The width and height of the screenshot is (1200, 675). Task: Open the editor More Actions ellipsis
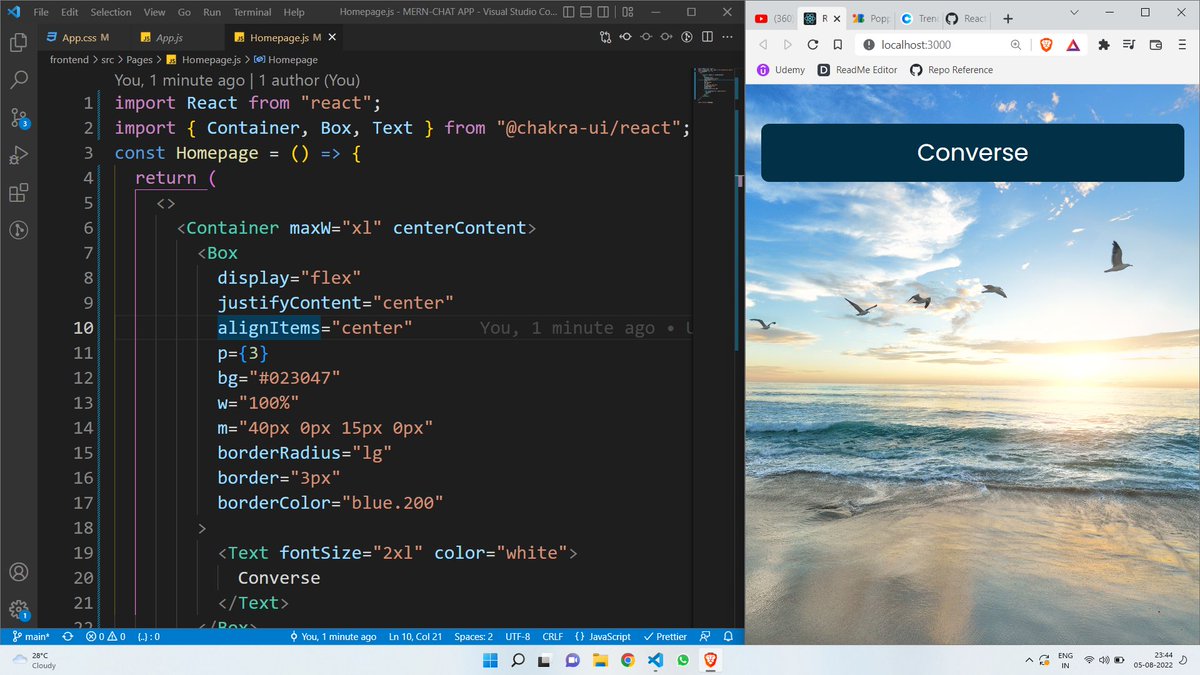click(727, 37)
